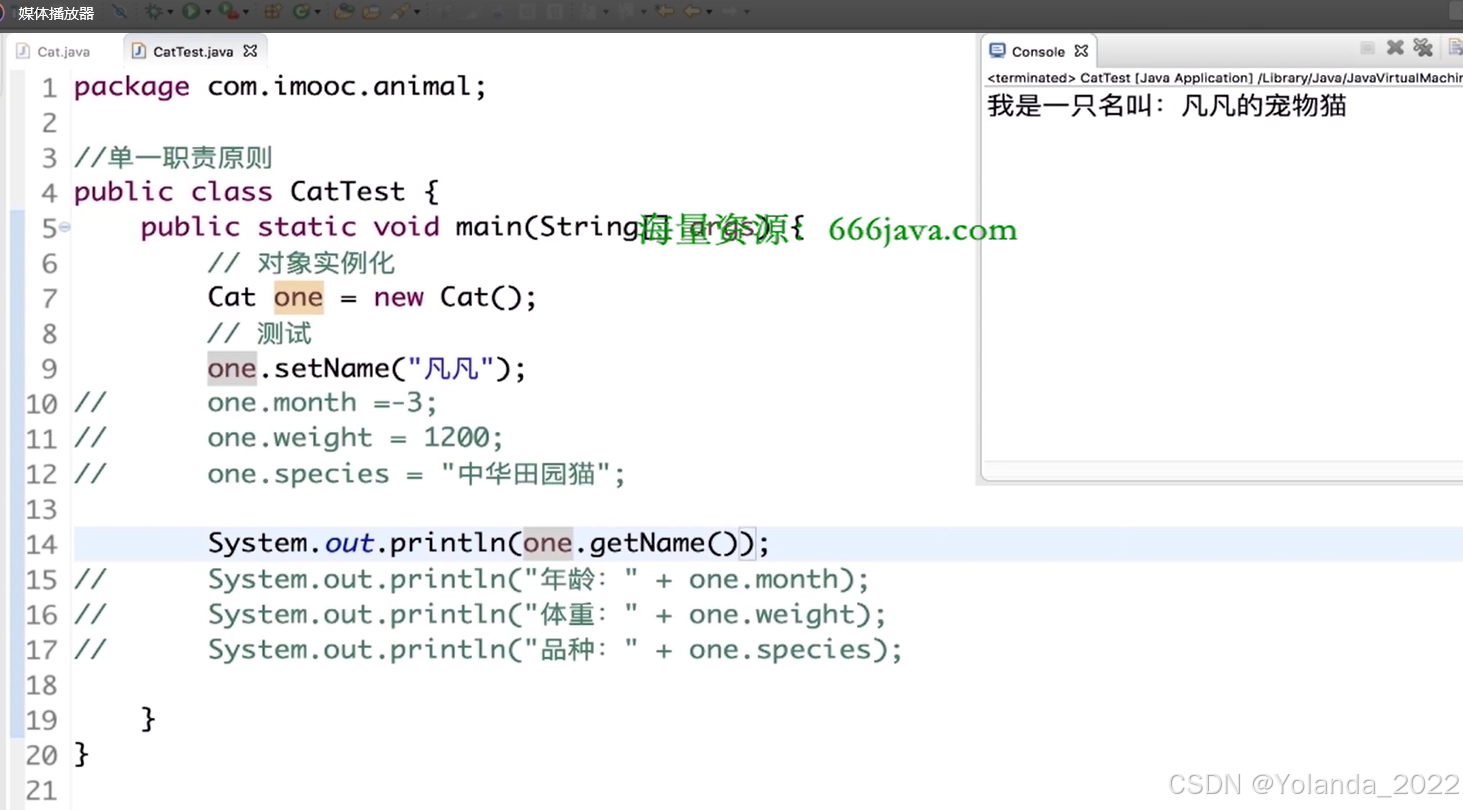Click the Open Type icon

click(x=344, y=12)
